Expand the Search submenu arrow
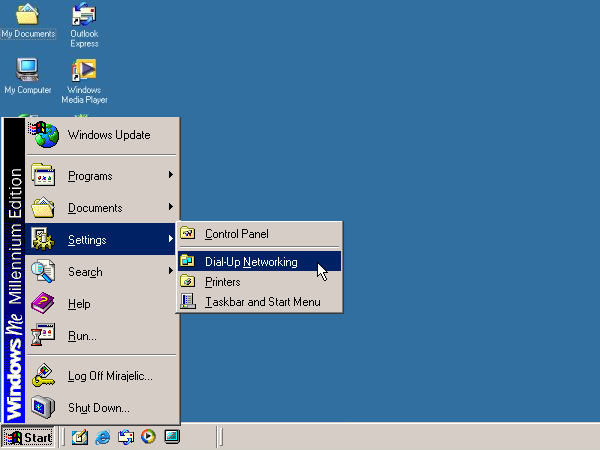 (x=171, y=271)
